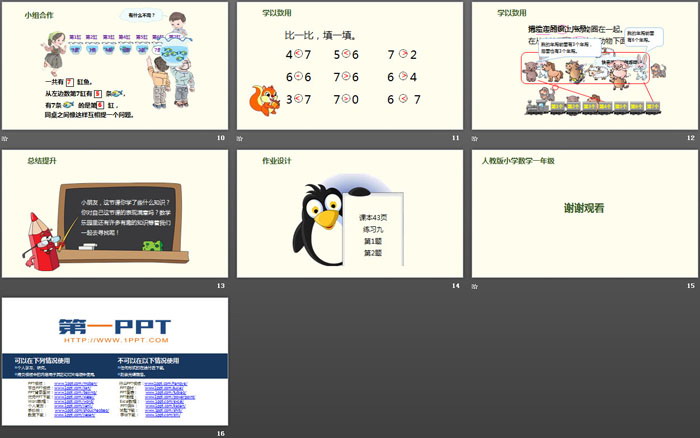
Task: Open the HTTP://WWW.1PPT.COM link on slide 16
Action: (x=114, y=341)
